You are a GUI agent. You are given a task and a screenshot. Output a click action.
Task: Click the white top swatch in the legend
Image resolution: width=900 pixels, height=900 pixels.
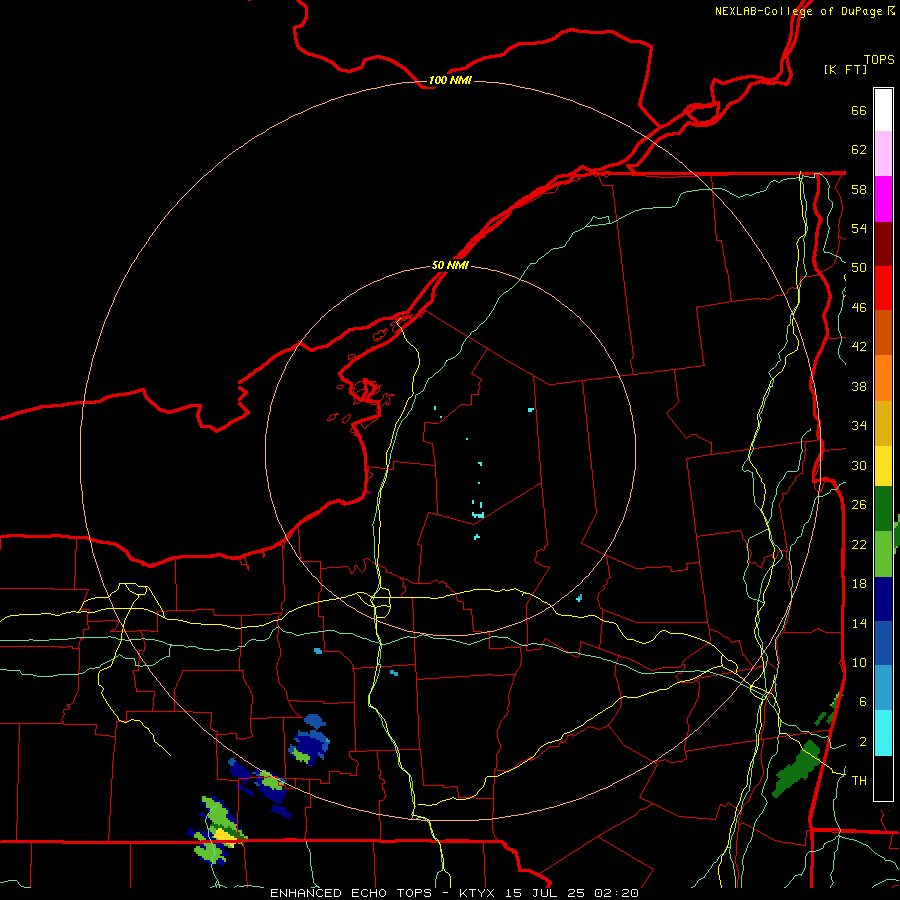(x=883, y=110)
